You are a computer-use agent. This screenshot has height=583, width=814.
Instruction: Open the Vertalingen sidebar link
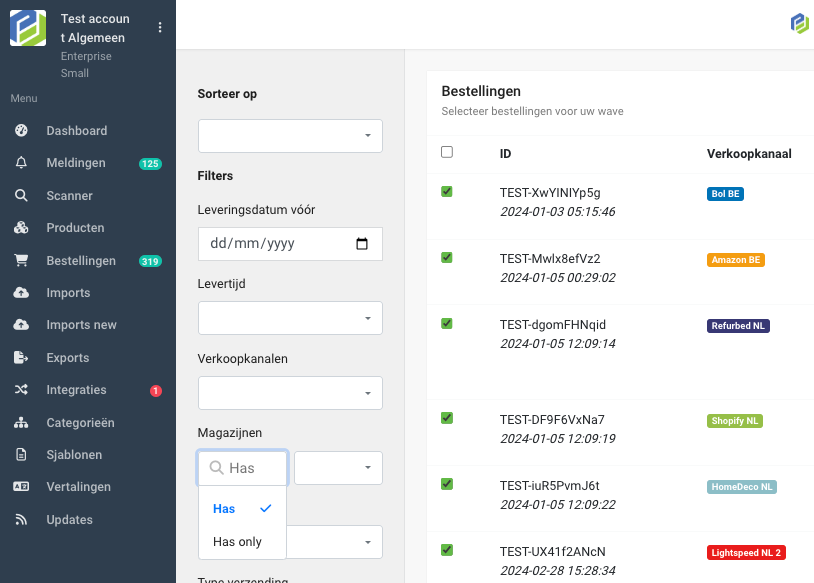click(78, 487)
